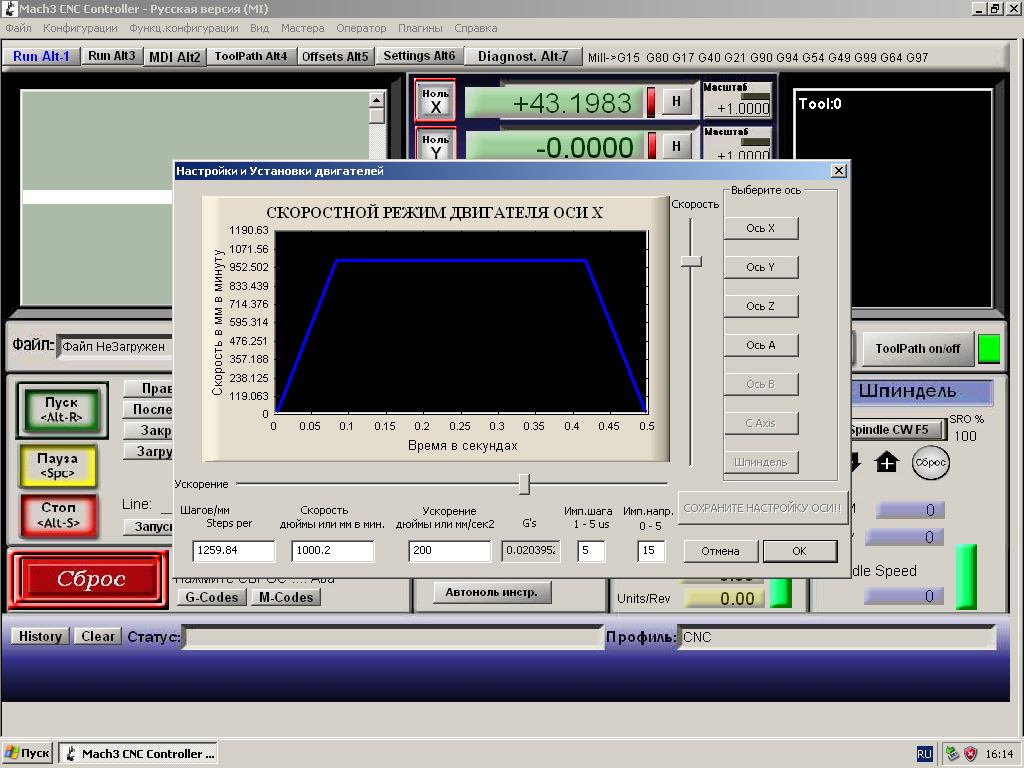The height and width of the screenshot is (768, 1024).
Task: Toggle ToolPath on/off
Action: (917, 348)
